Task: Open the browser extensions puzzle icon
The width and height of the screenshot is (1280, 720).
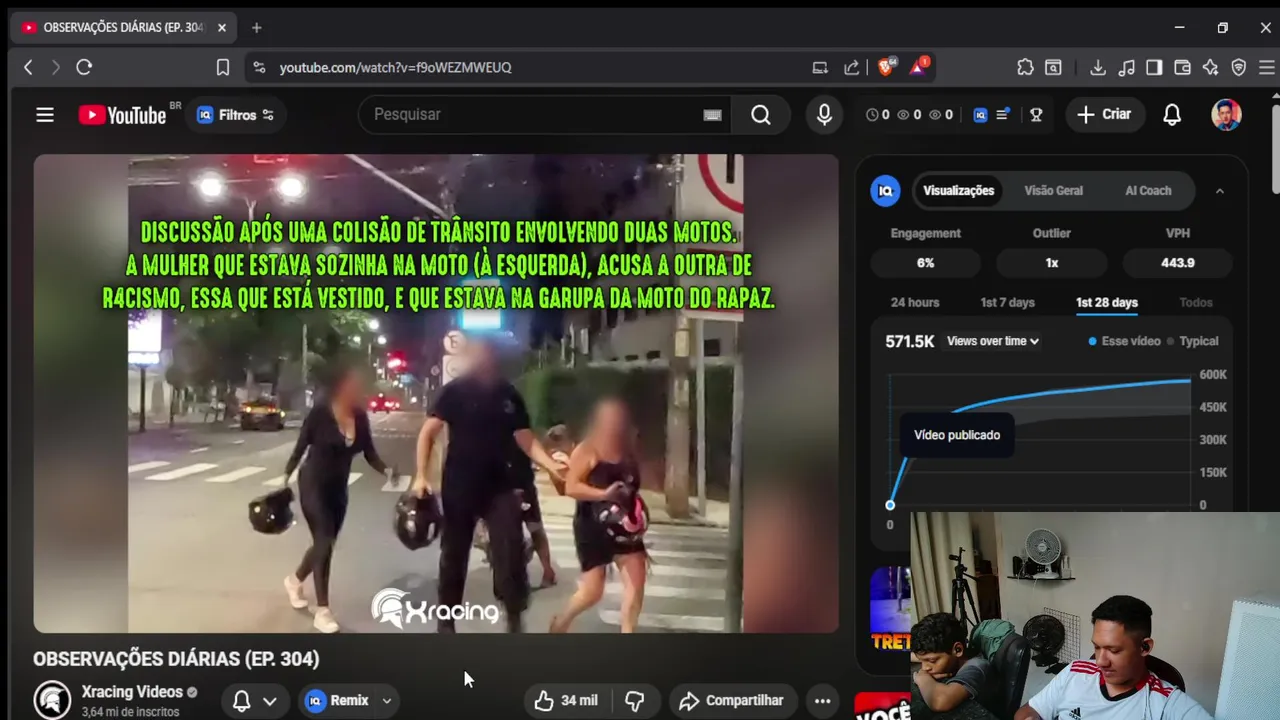Action: [x=1025, y=67]
